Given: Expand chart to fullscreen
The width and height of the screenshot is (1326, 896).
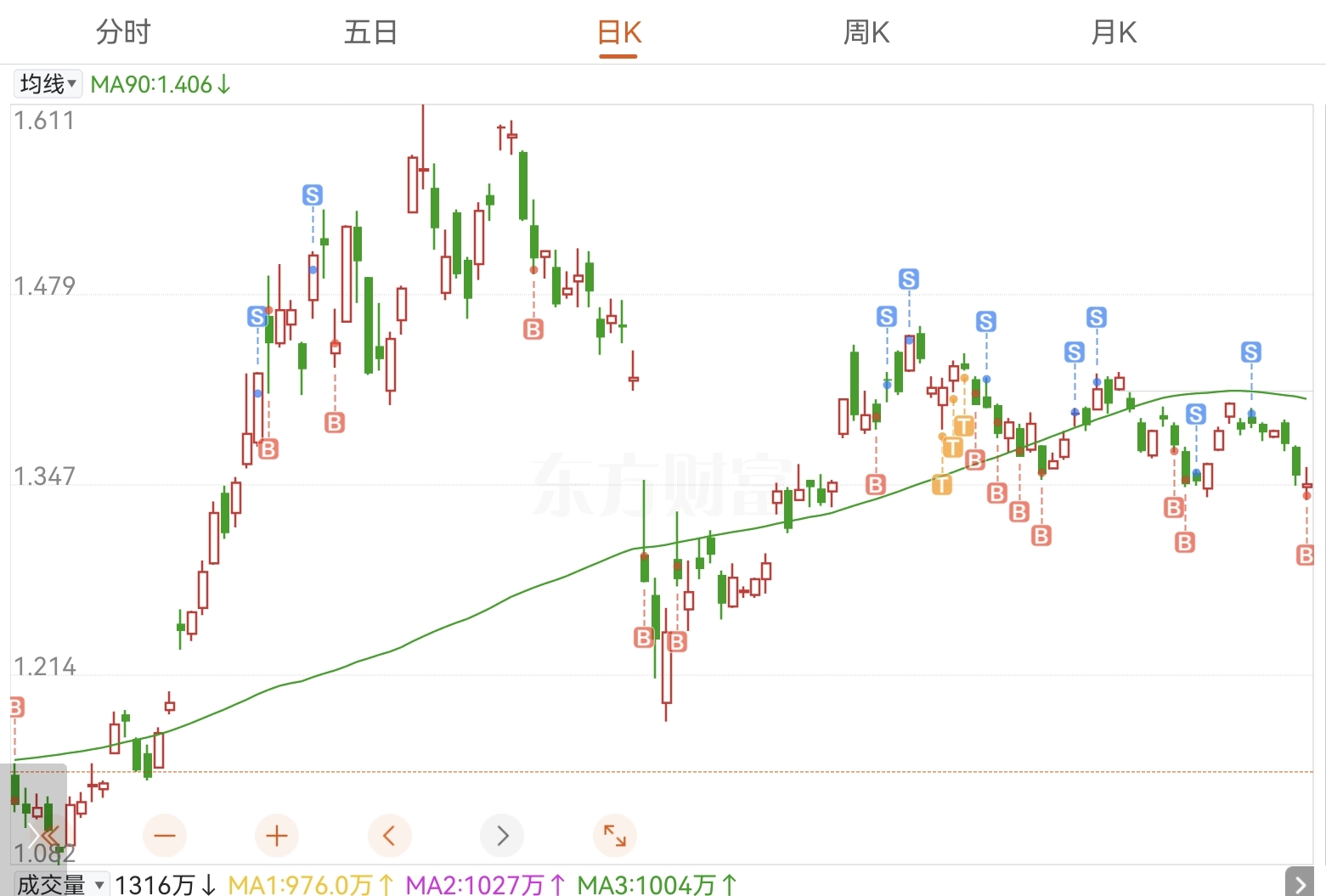Looking at the screenshot, I should click(614, 836).
